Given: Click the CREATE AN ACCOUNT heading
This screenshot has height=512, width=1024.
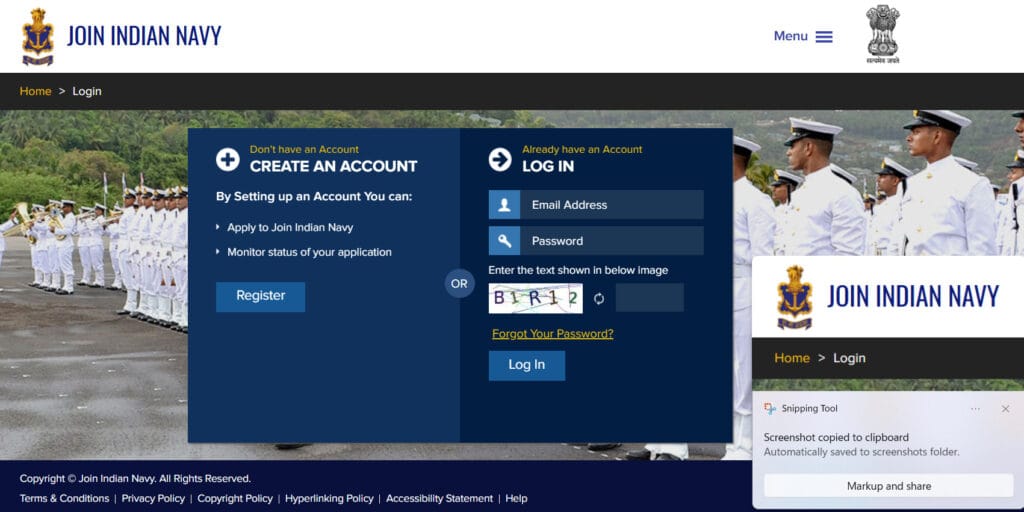Looking at the screenshot, I should click(333, 167).
